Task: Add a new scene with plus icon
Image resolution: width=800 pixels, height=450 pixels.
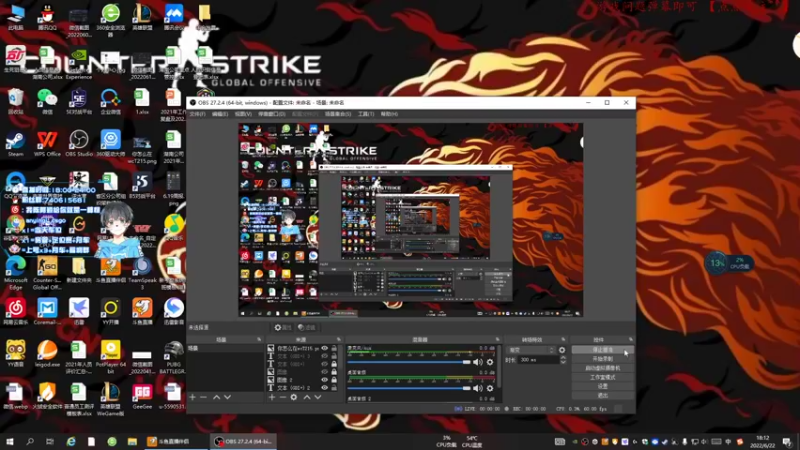Action: [192, 397]
